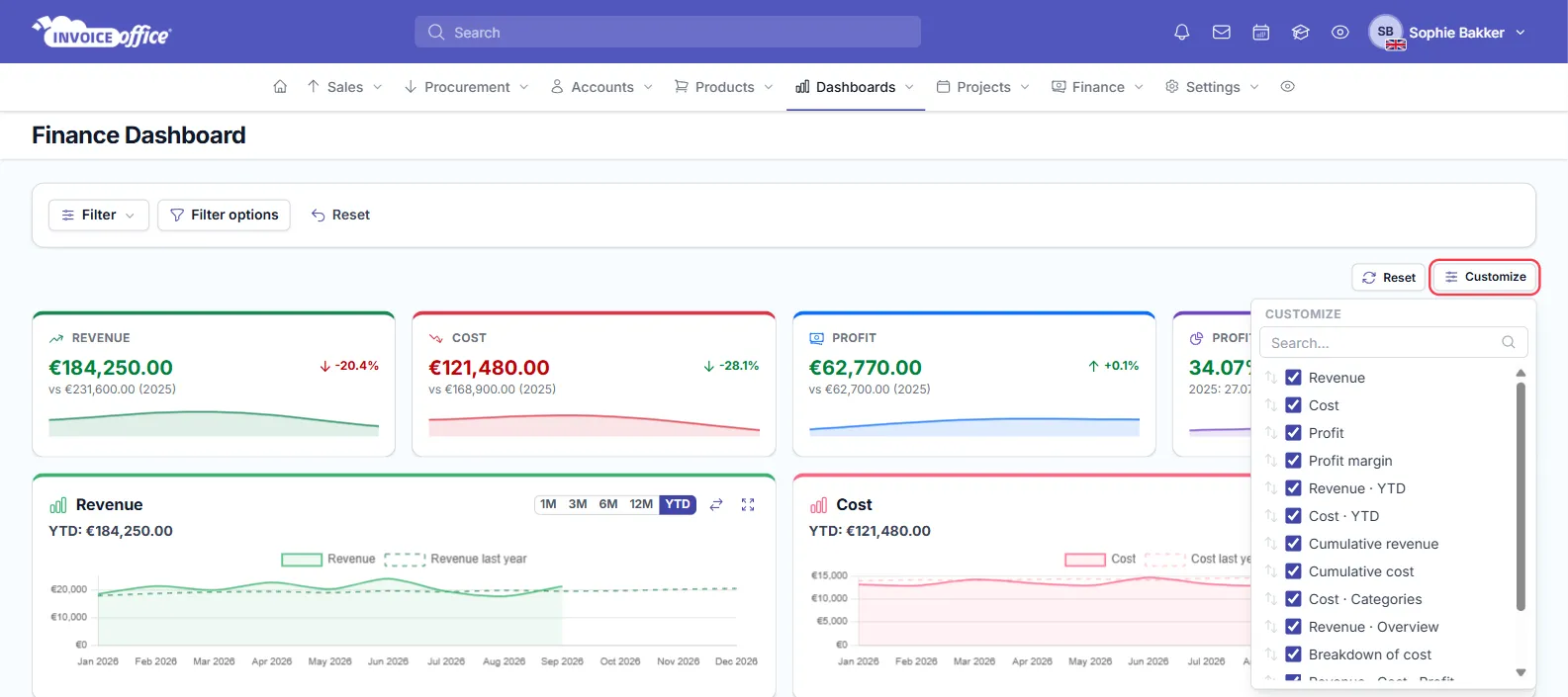Grab the reorder handle beside Cumulative cost
The height and width of the screenshot is (697, 1568).
tap(1271, 571)
